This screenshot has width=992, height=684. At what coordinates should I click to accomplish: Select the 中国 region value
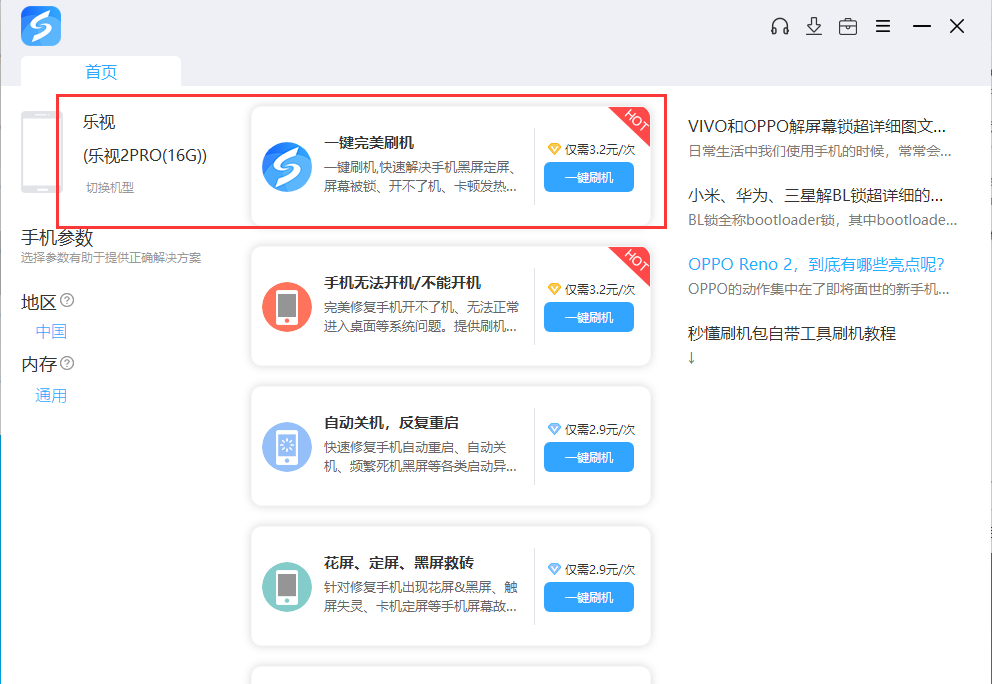[x=51, y=331]
